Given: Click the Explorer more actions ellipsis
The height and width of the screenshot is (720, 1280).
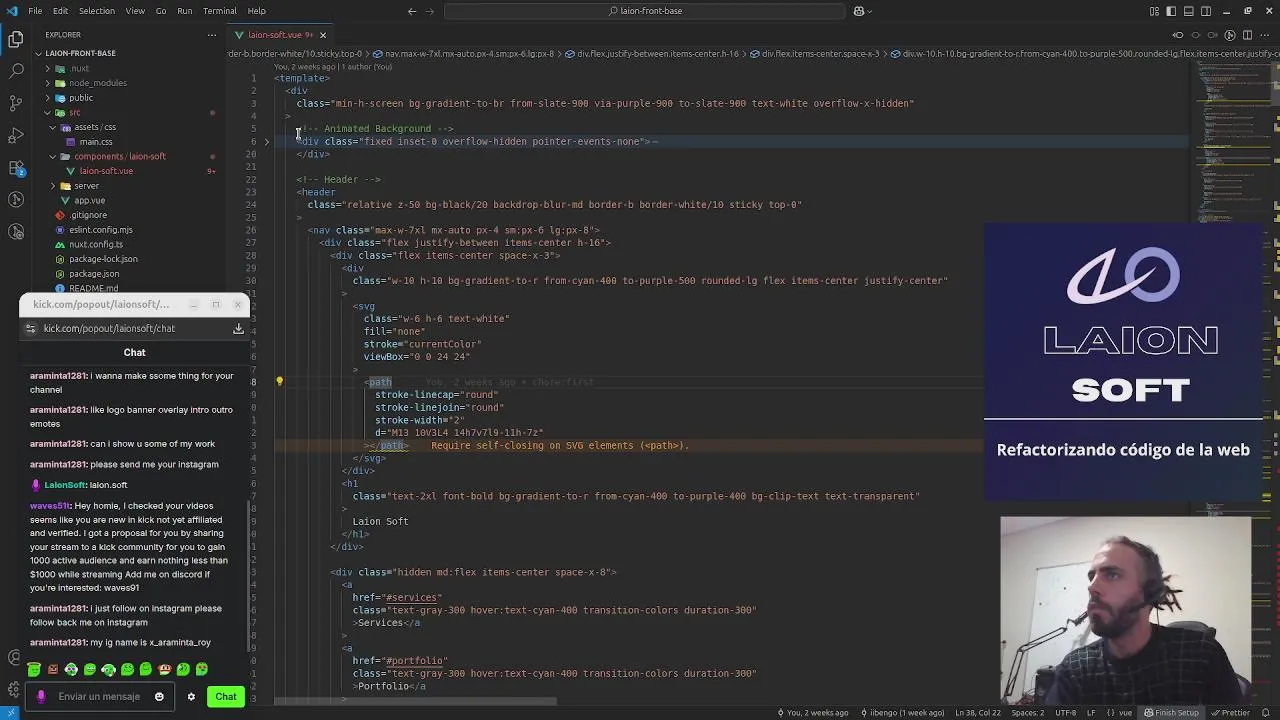Looking at the screenshot, I should pos(211,35).
